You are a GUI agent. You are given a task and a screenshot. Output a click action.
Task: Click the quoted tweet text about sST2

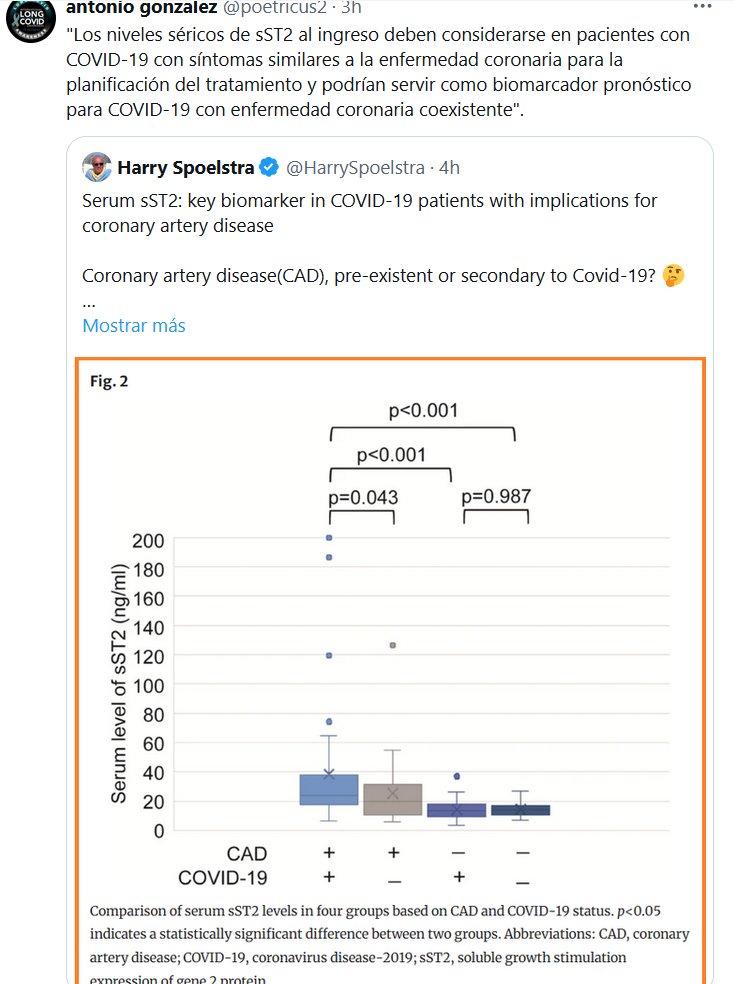tap(369, 212)
